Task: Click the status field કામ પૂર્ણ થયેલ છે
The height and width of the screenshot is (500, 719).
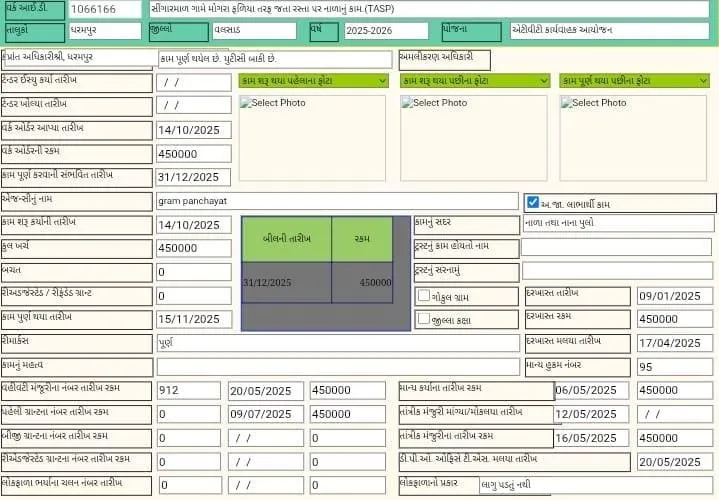Action: tap(275, 59)
